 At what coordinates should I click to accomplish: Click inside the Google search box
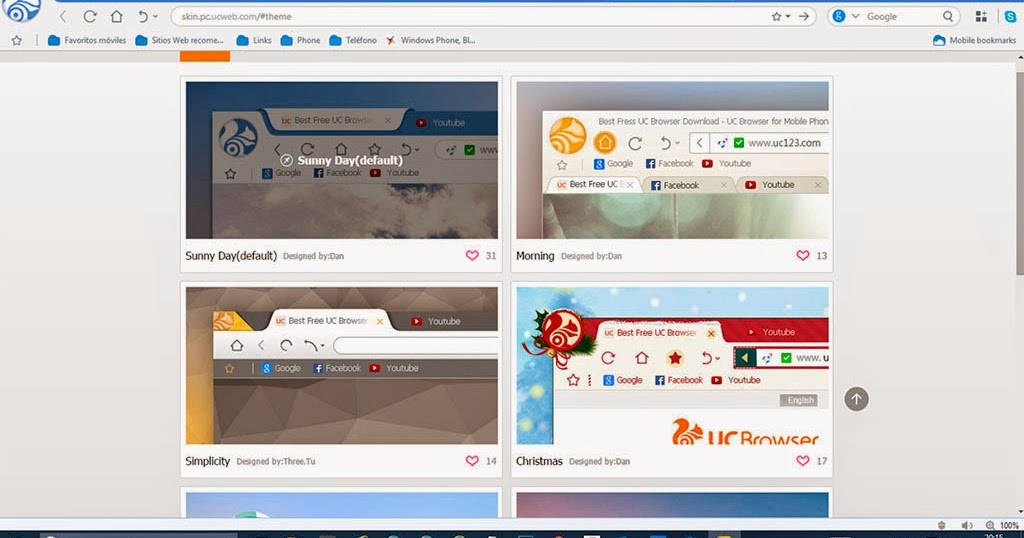point(901,16)
